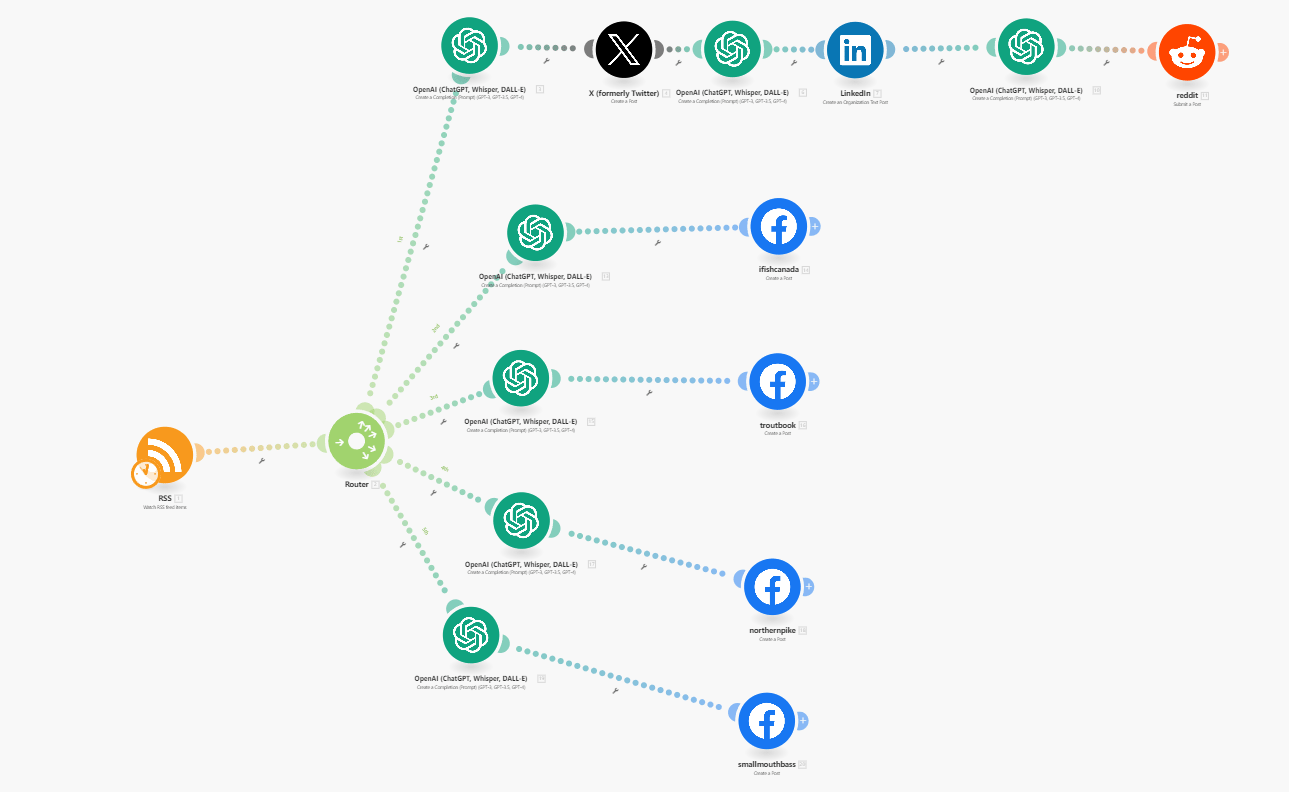Image resolution: width=1289 pixels, height=792 pixels.
Task: Open filter wrench on Router's 3rd route
Action: click(x=445, y=423)
